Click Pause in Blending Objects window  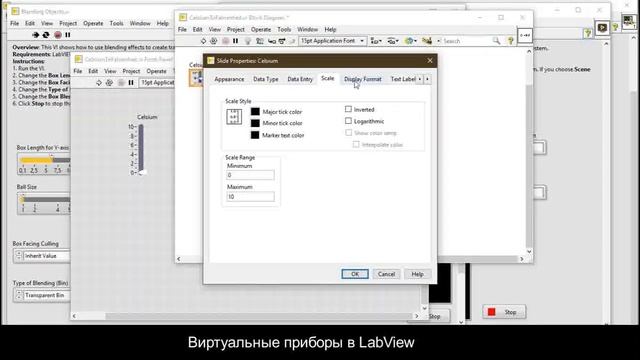(68, 35)
